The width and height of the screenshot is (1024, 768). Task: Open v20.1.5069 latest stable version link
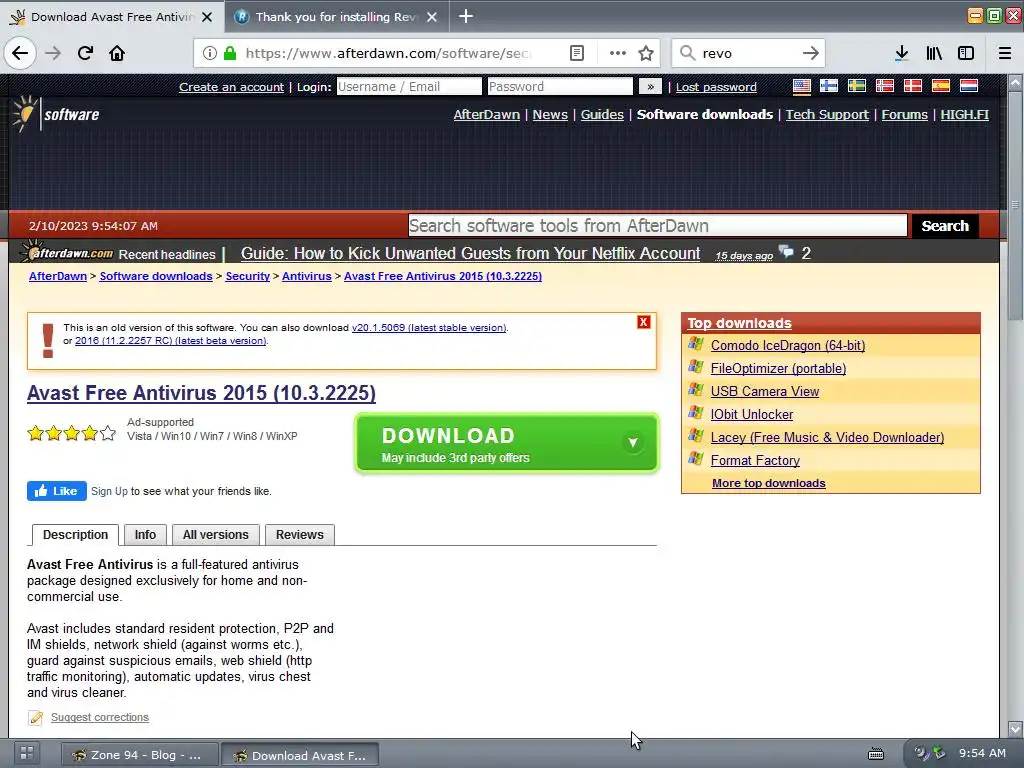(x=429, y=328)
